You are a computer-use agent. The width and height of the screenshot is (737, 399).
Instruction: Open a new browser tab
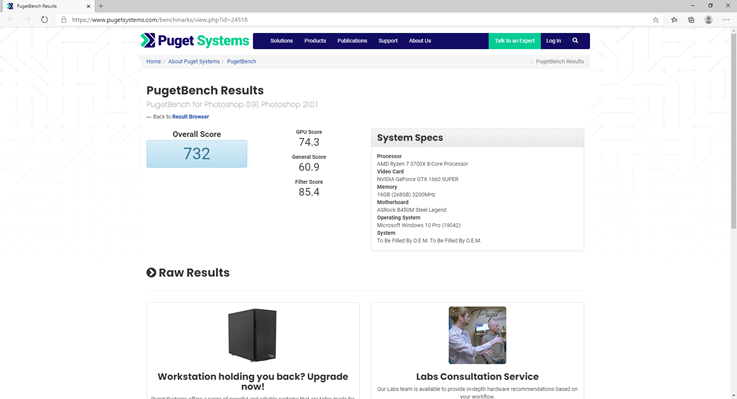point(101,6)
